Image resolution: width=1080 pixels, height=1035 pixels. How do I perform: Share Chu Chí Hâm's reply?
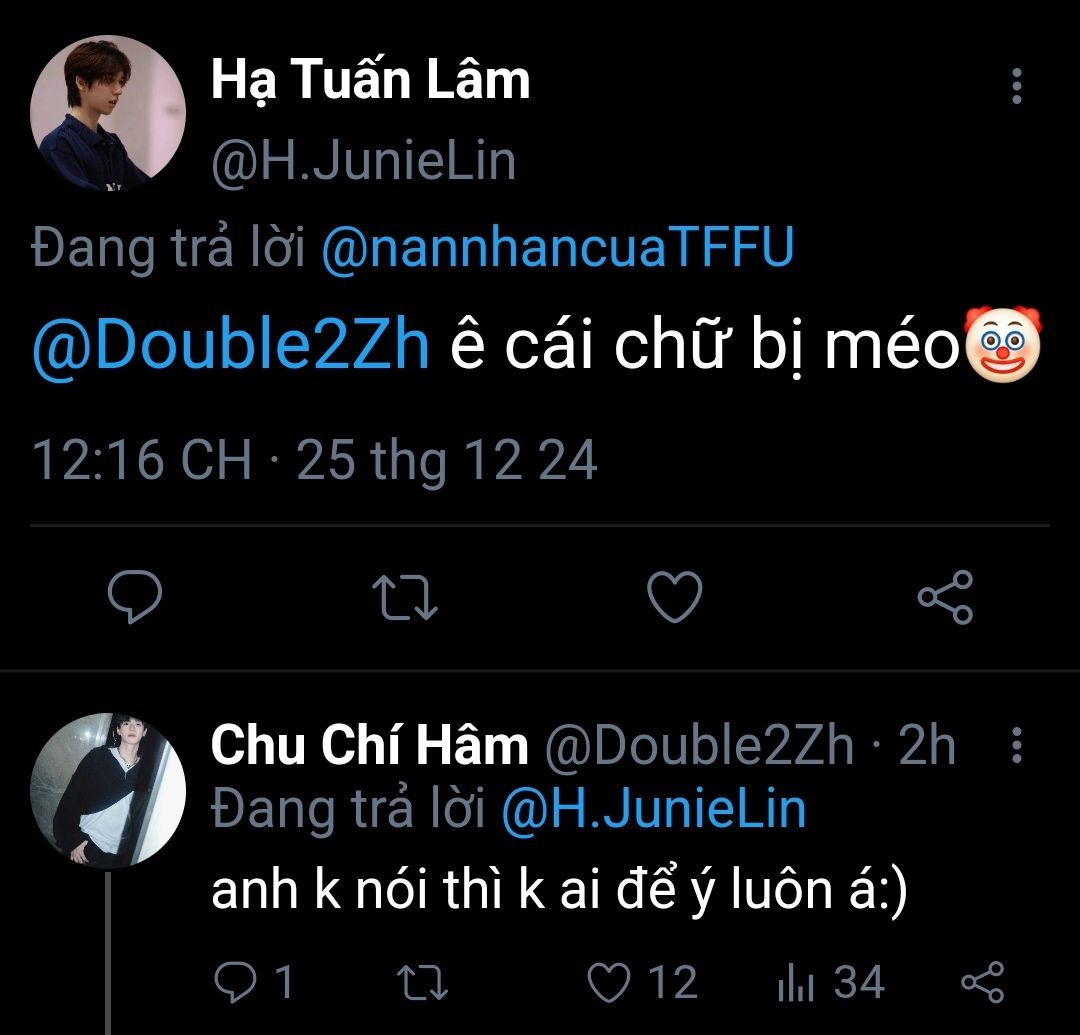(x=981, y=982)
